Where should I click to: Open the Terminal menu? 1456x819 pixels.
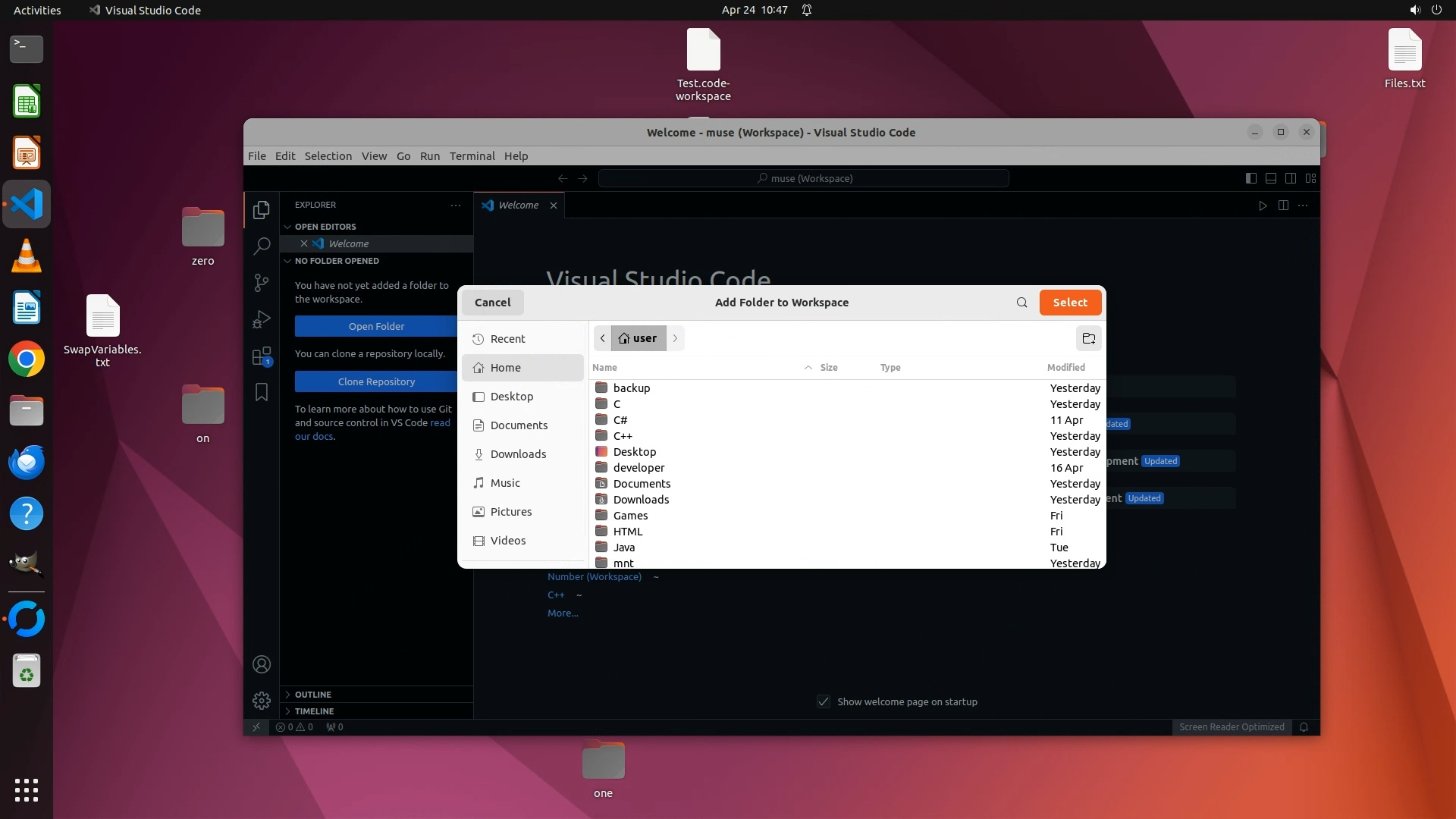[472, 156]
